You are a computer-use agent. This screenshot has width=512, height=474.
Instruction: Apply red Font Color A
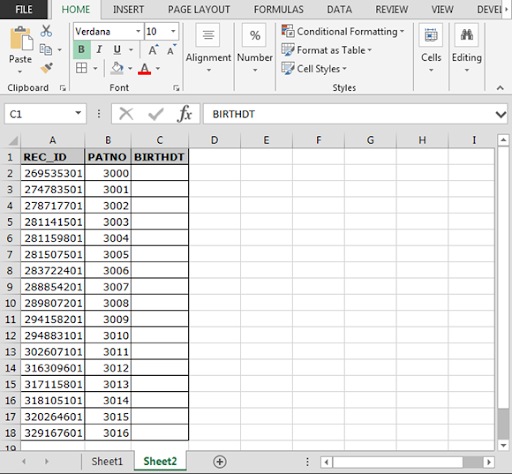coord(144,68)
